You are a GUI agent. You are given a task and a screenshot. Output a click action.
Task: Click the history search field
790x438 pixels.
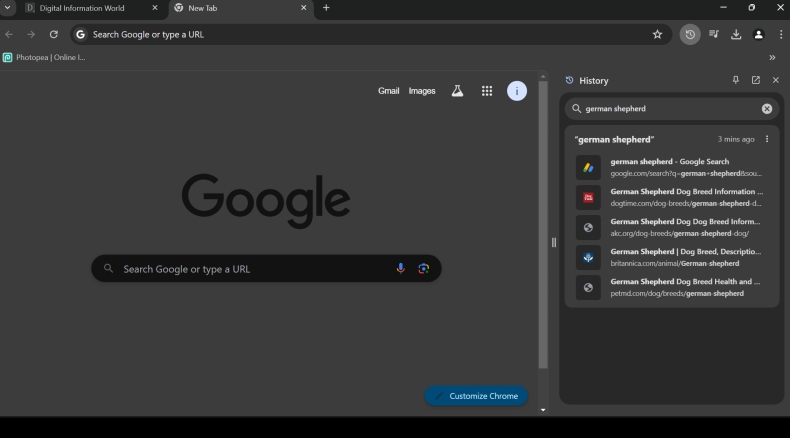(x=672, y=108)
